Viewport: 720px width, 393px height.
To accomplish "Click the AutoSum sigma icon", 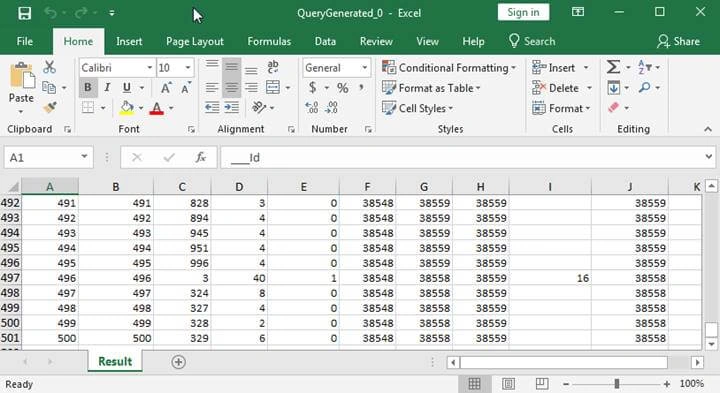I will click(x=613, y=67).
